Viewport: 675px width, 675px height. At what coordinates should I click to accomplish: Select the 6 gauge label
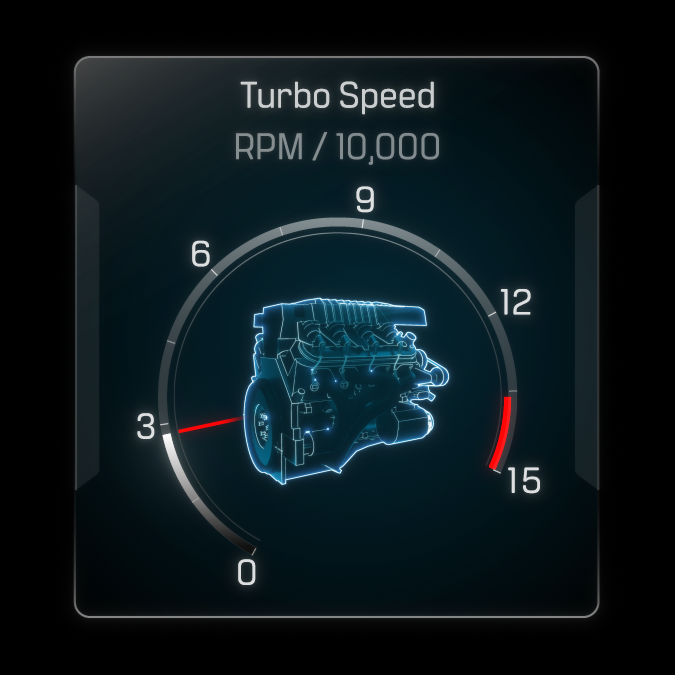click(201, 253)
